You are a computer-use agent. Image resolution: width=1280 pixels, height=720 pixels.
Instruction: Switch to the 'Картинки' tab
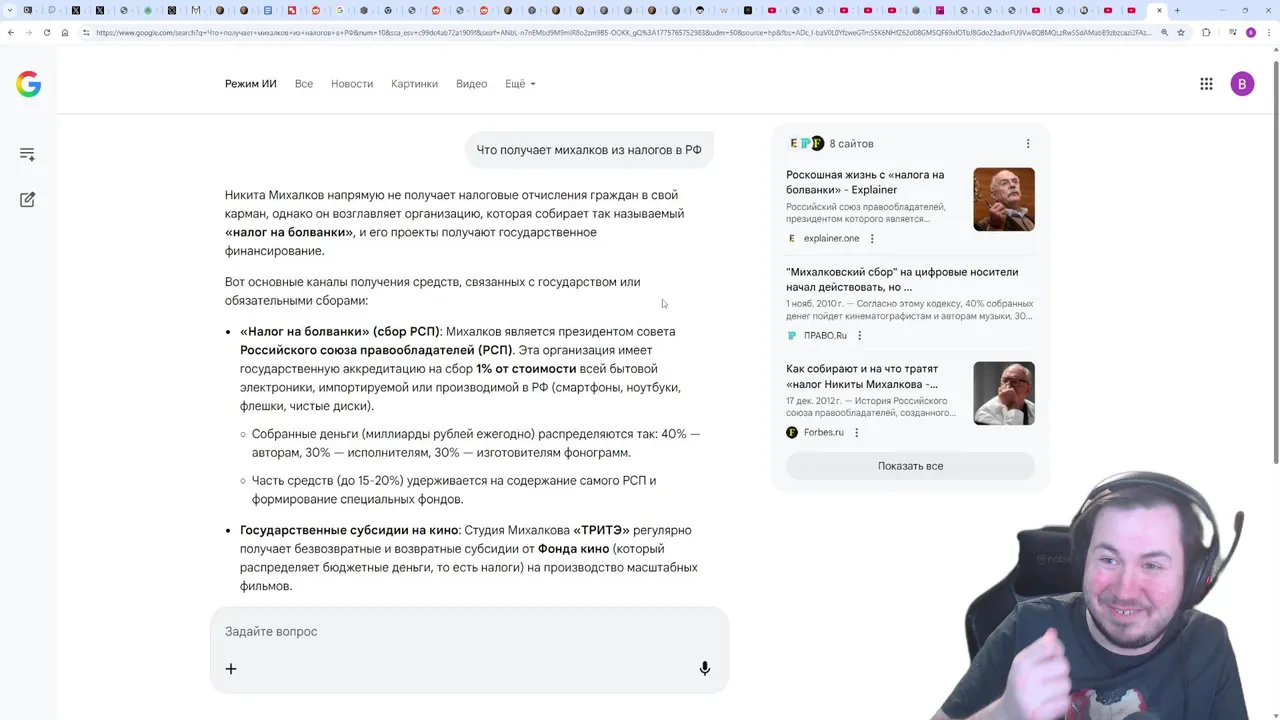pyautogui.click(x=415, y=84)
